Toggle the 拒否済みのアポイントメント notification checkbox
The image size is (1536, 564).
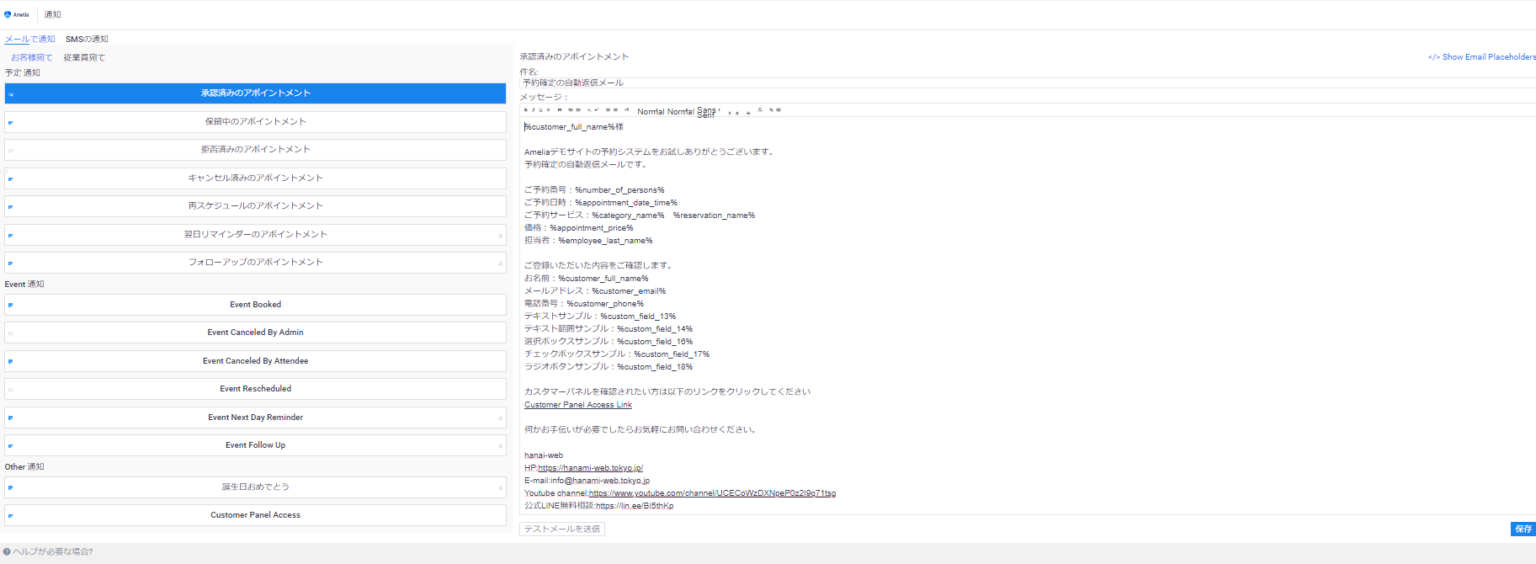[x=10, y=150]
